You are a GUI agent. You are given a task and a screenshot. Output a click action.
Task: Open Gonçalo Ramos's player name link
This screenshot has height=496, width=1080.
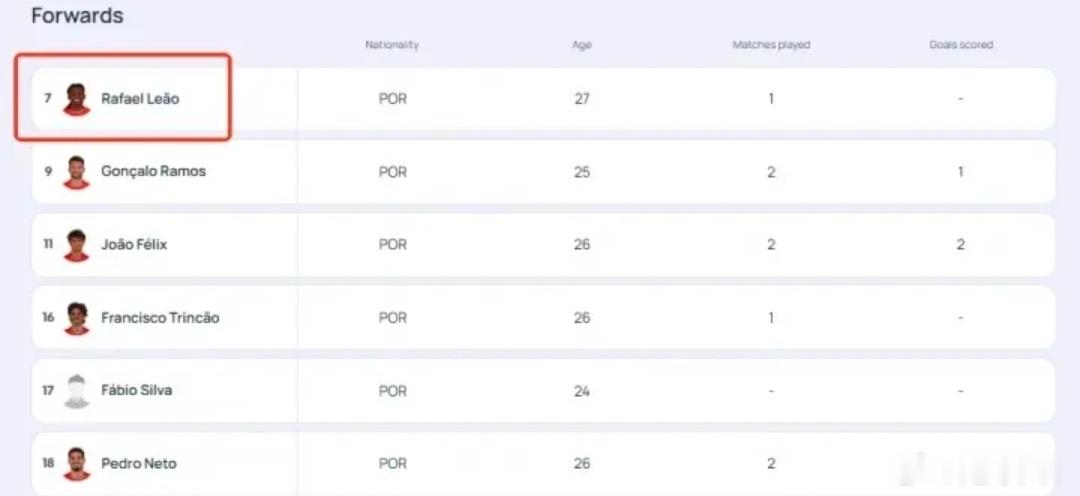(x=154, y=172)
